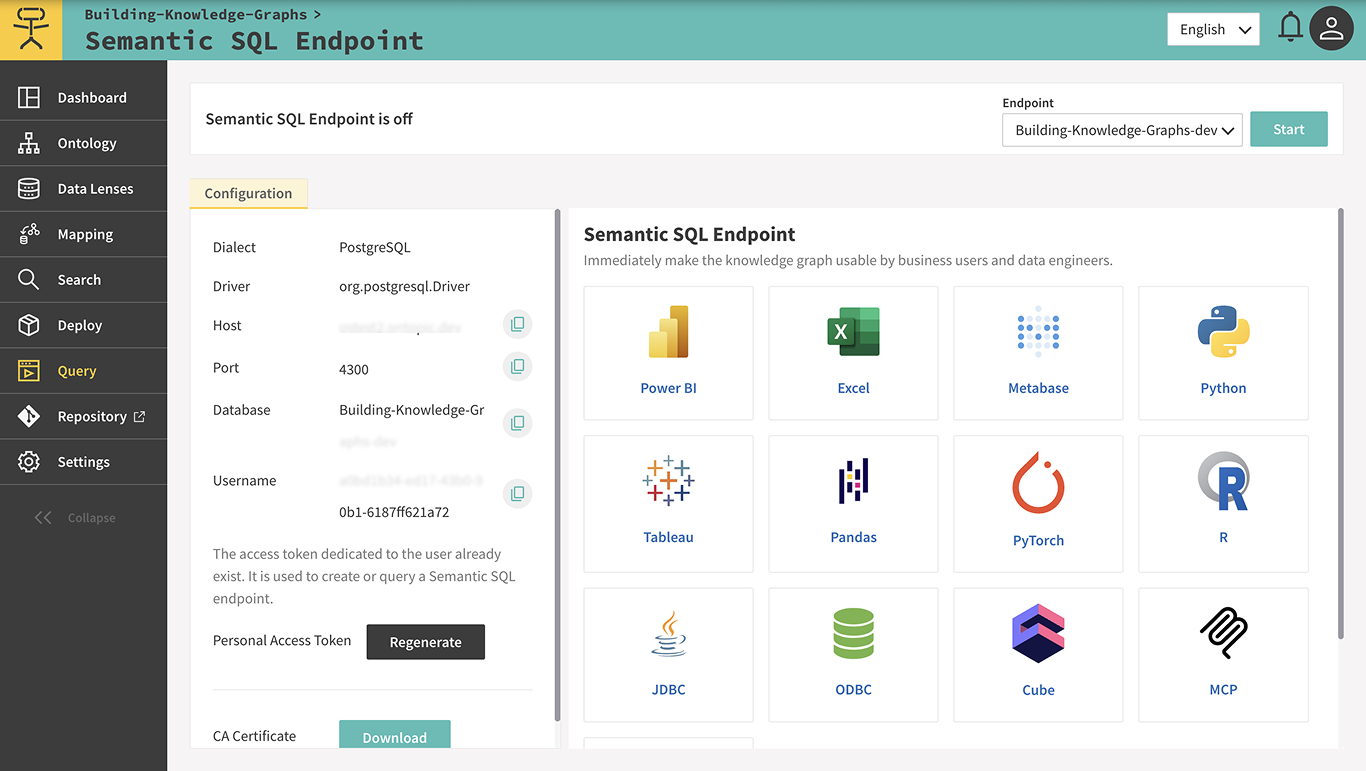Image resolution: width=1366 pixels, height=771 pixels.
Task: Regenerate the Personal Access Token
Action: click(425, 642)
